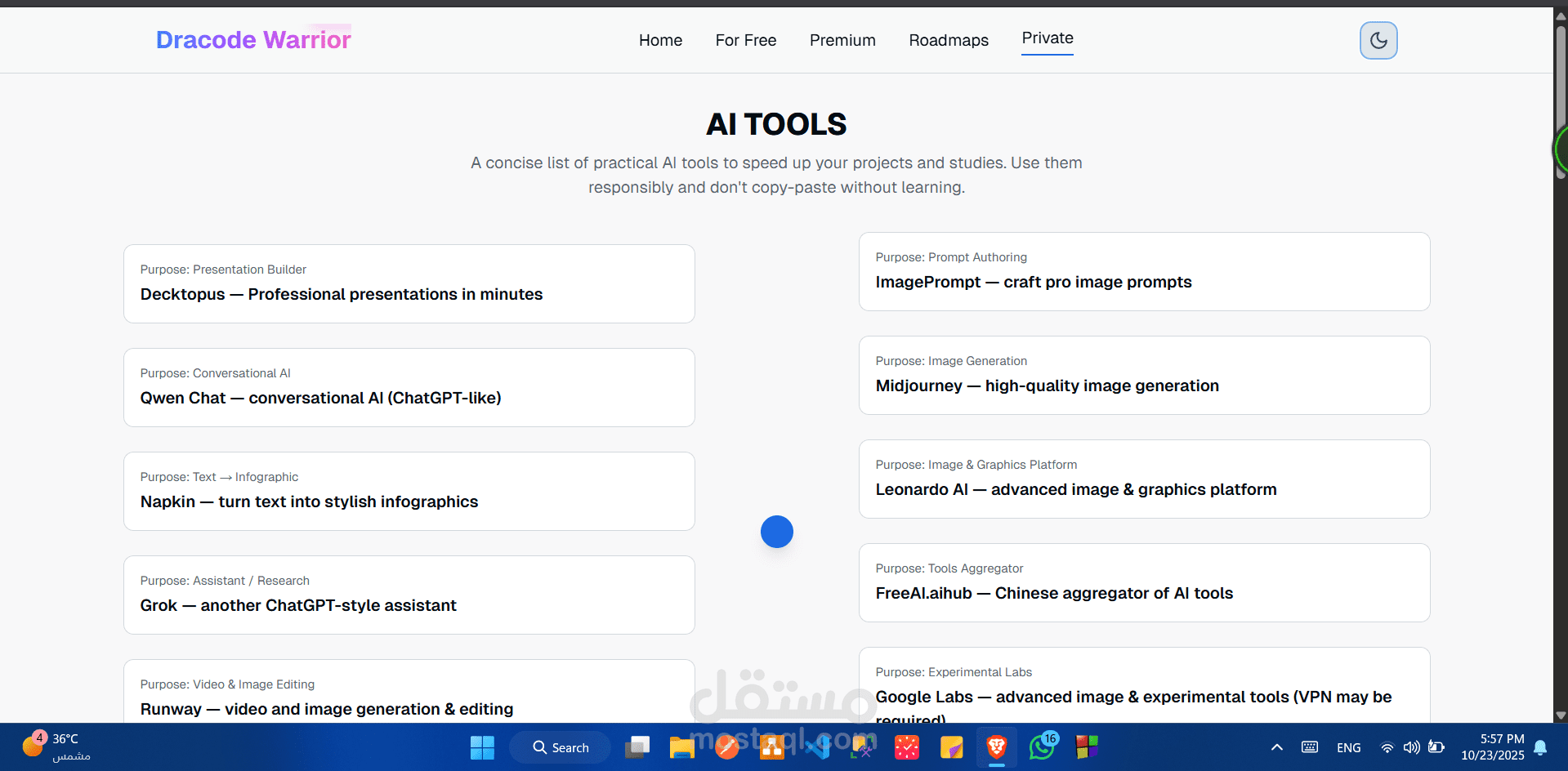Click the scrollbar down arrow
The image size is (1568, 771).
1561,715
